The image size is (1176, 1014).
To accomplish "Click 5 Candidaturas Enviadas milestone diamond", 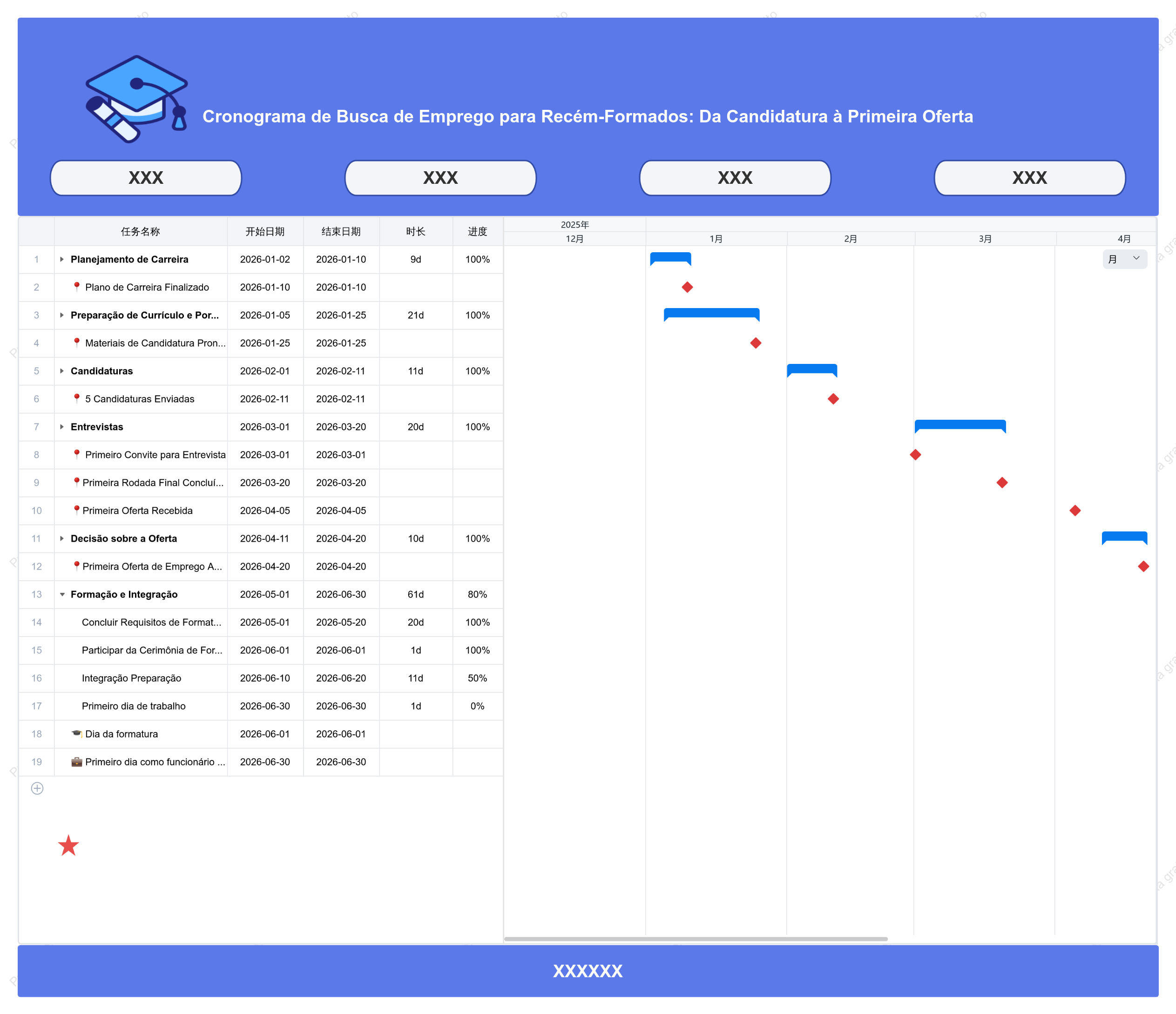I will tap(833, 399).
